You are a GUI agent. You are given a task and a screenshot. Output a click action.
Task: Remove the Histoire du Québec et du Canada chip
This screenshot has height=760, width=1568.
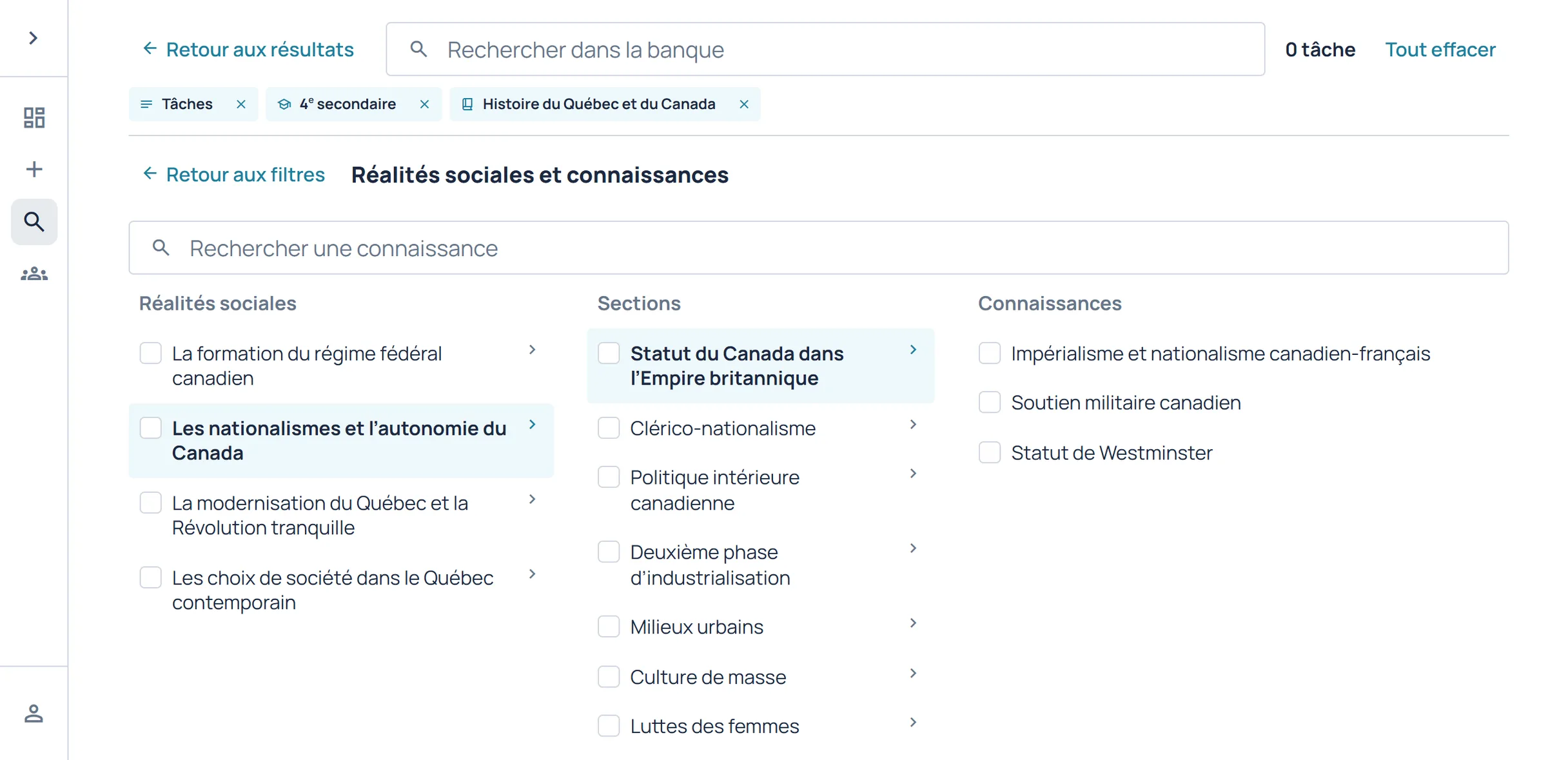(x=744, y=105)
